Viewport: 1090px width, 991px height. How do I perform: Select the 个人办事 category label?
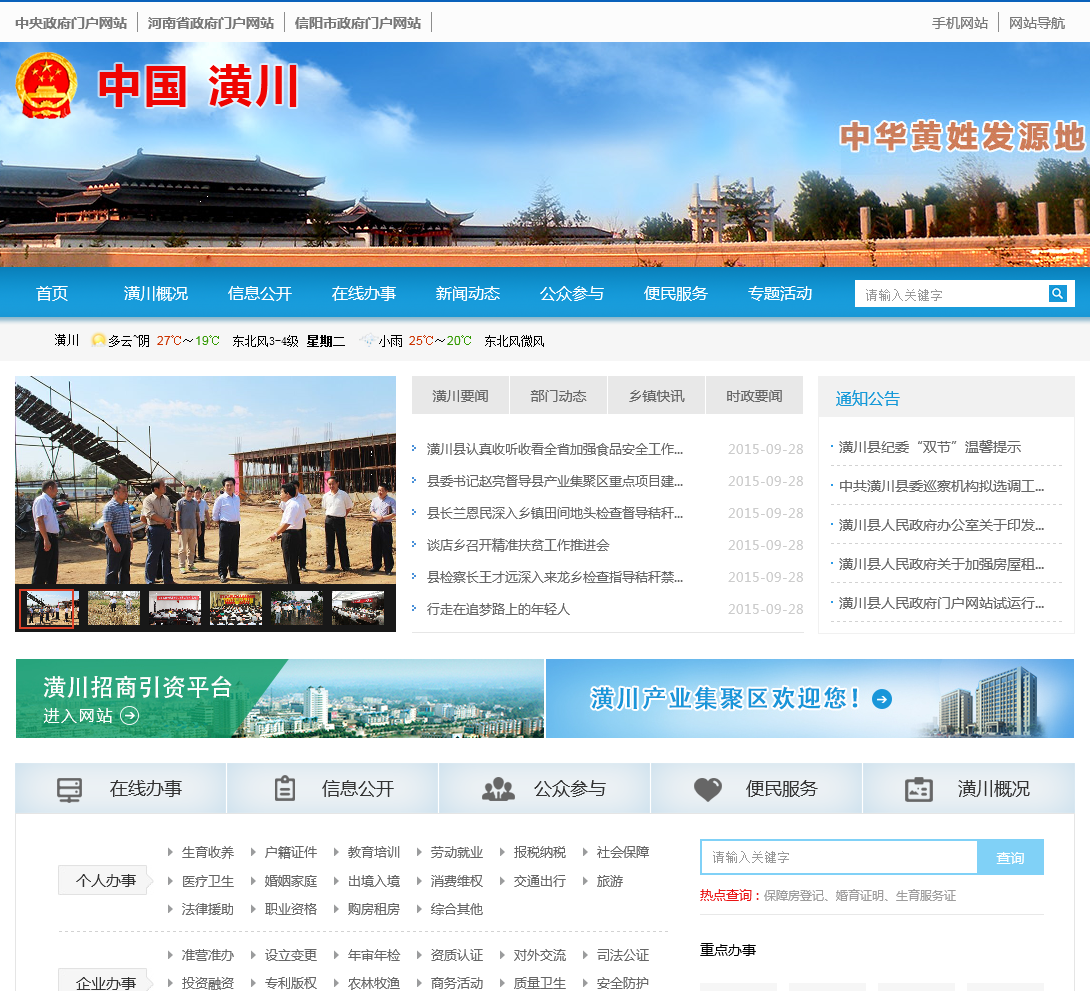[x=106, y=881]
